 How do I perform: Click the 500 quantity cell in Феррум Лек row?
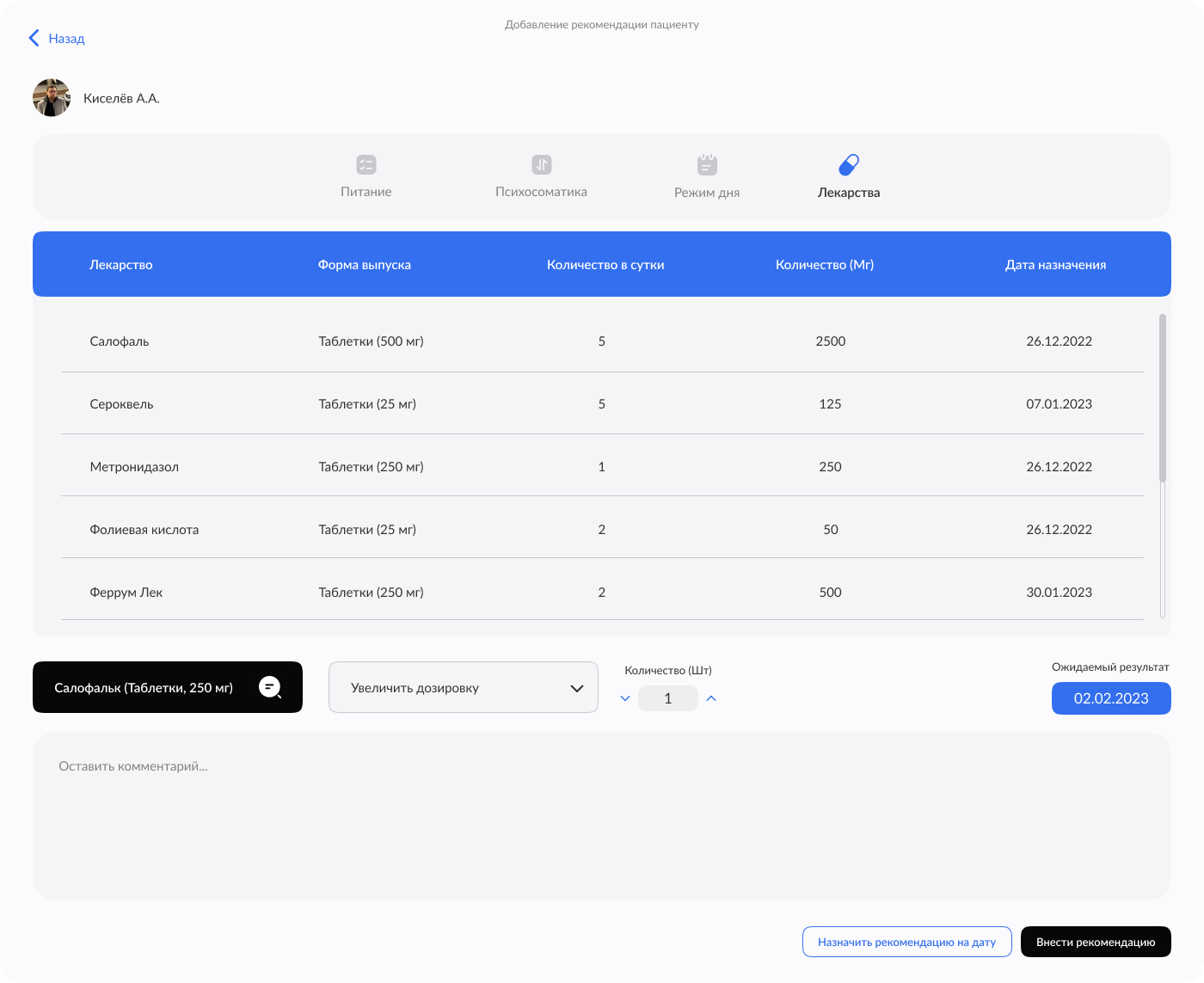click(831, 593)
